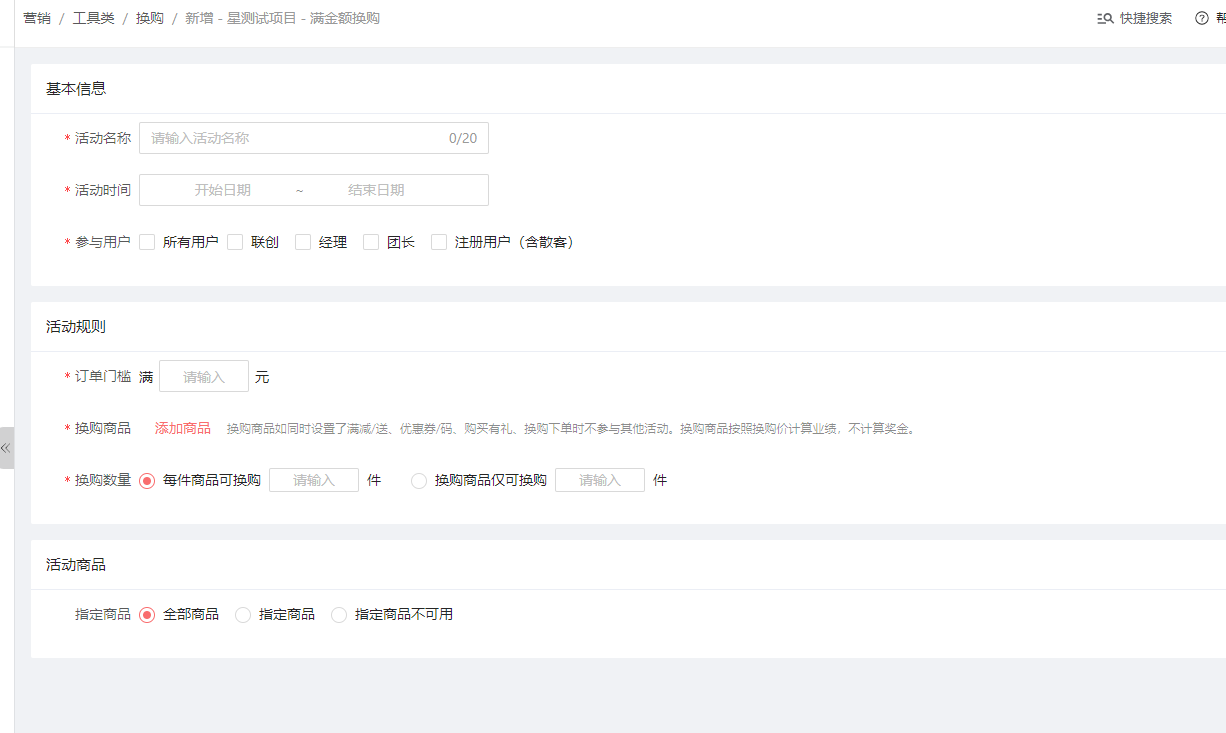1226x733 pixels.
Task: Click the quick search icon
Action: 1105,18
